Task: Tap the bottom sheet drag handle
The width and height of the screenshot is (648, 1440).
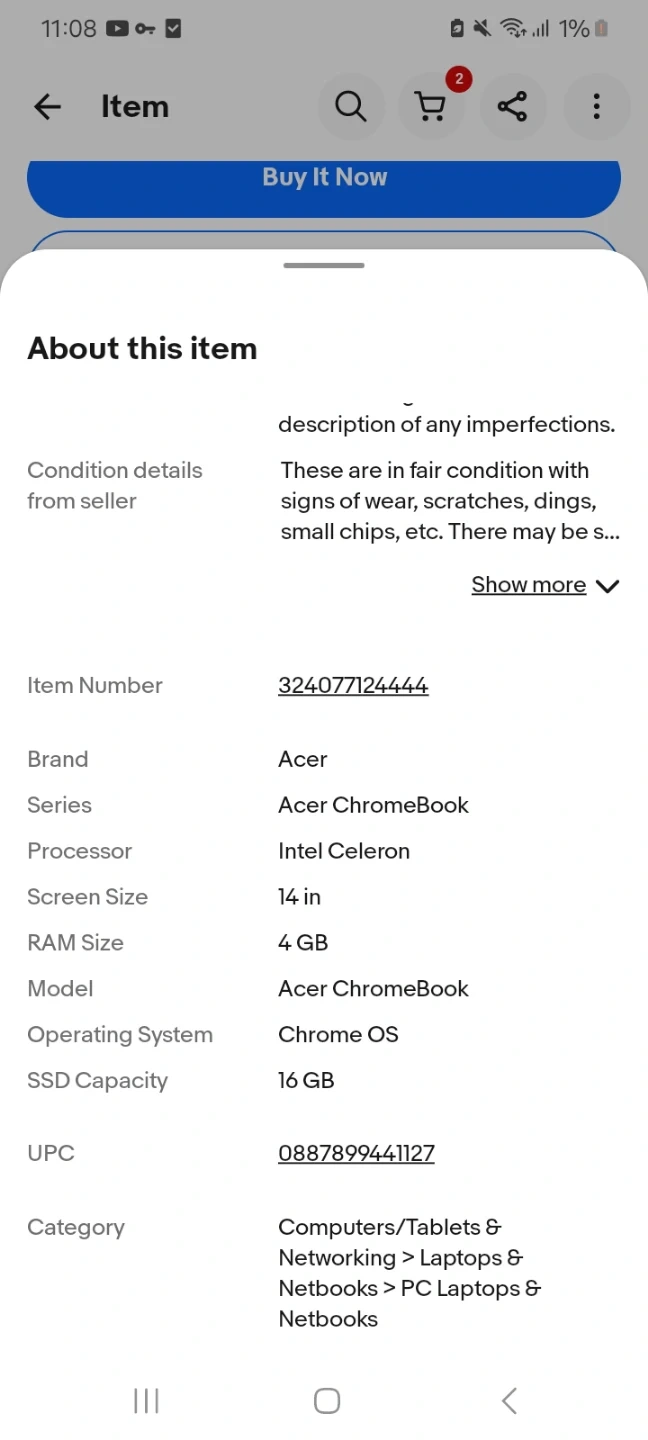Action: (324, 265)
